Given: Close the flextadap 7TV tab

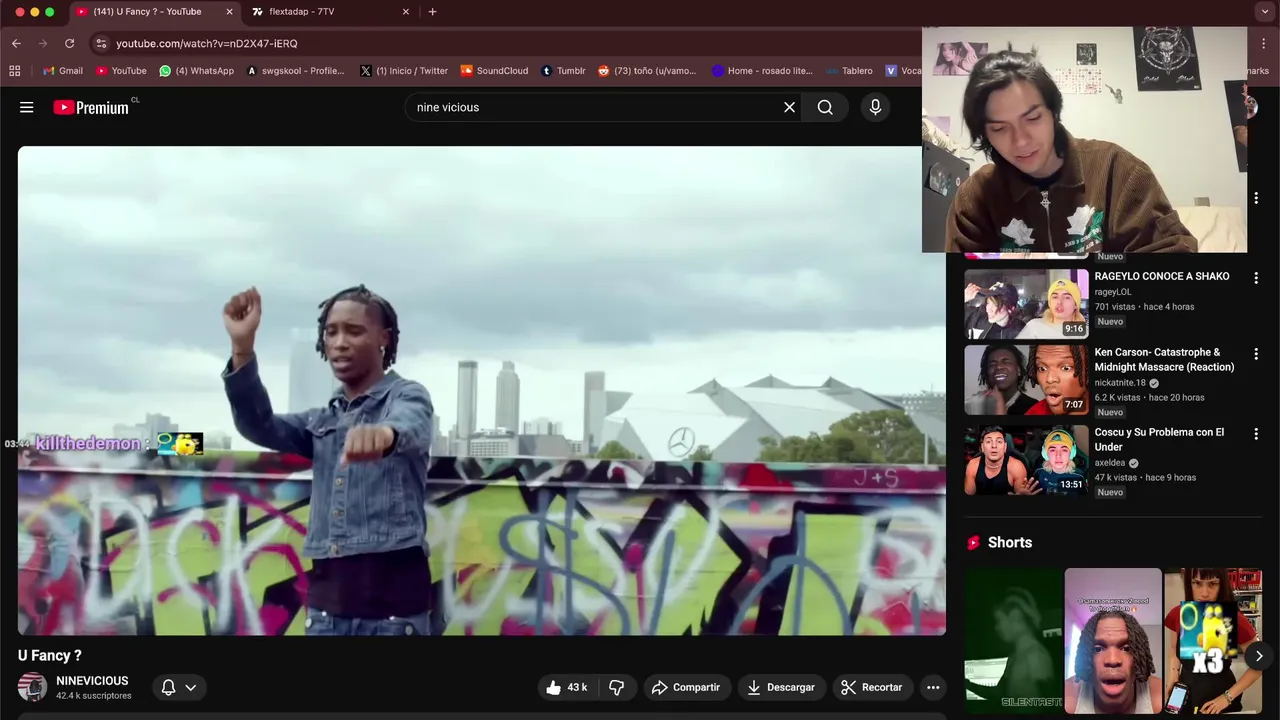Looking at the screenshot, I should 405,12.
